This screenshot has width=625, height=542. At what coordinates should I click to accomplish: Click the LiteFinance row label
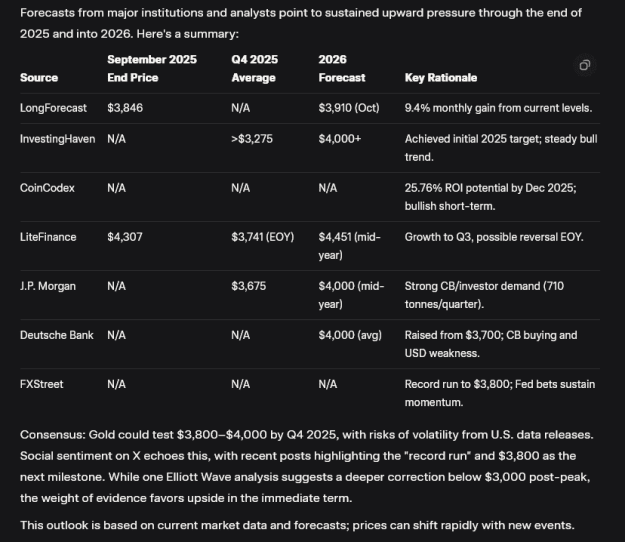(48, 237)
